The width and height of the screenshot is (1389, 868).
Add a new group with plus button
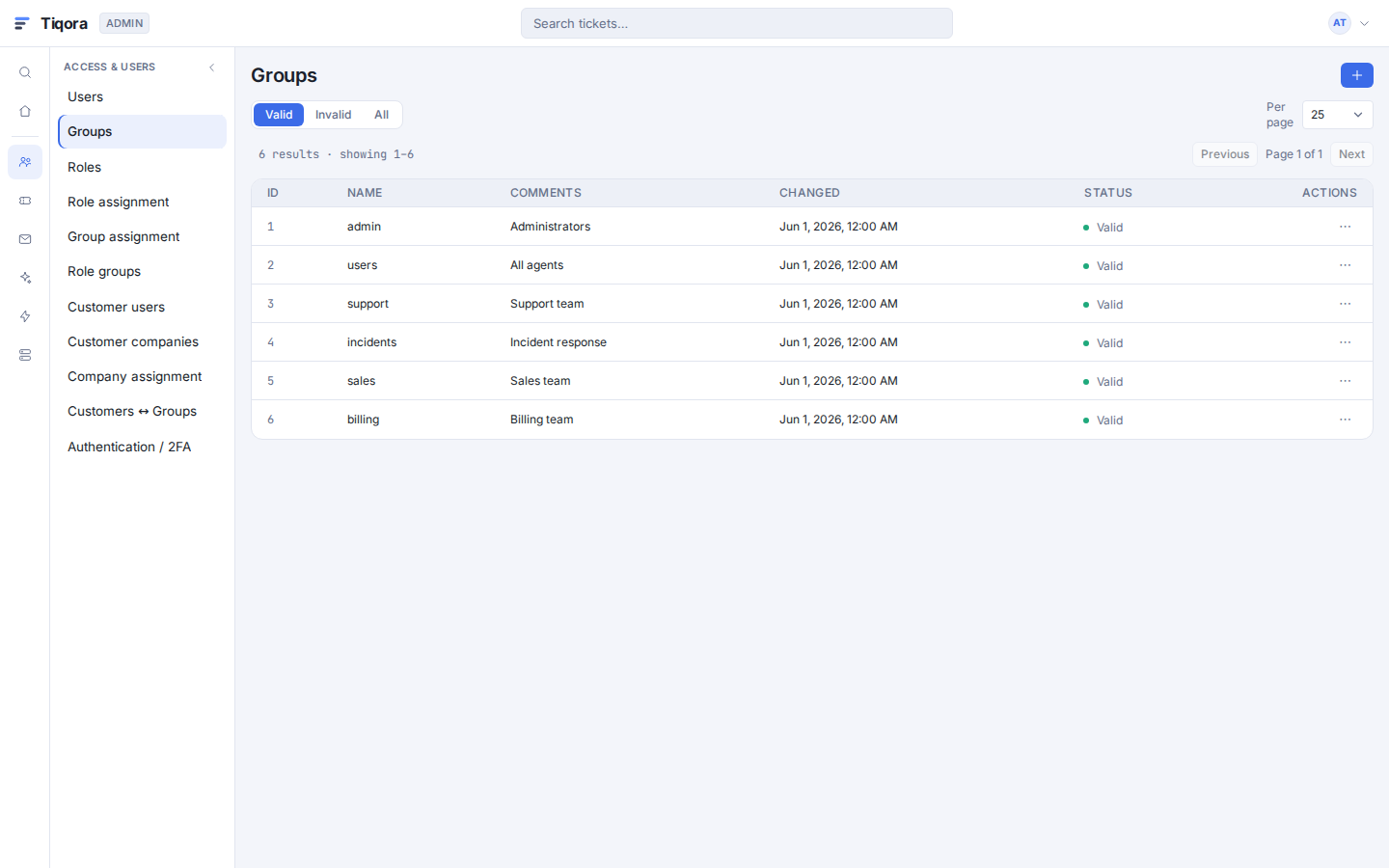[1356, 75]
